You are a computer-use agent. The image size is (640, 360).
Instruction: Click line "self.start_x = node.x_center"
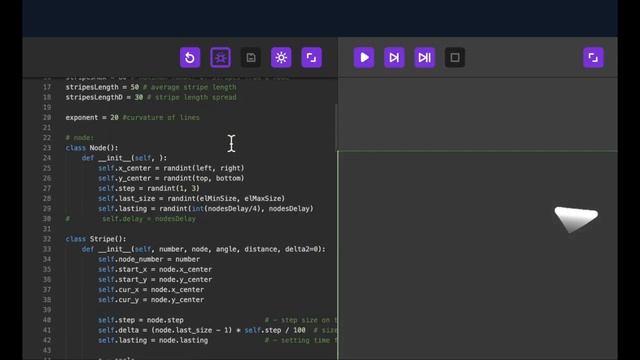(155, 269)
